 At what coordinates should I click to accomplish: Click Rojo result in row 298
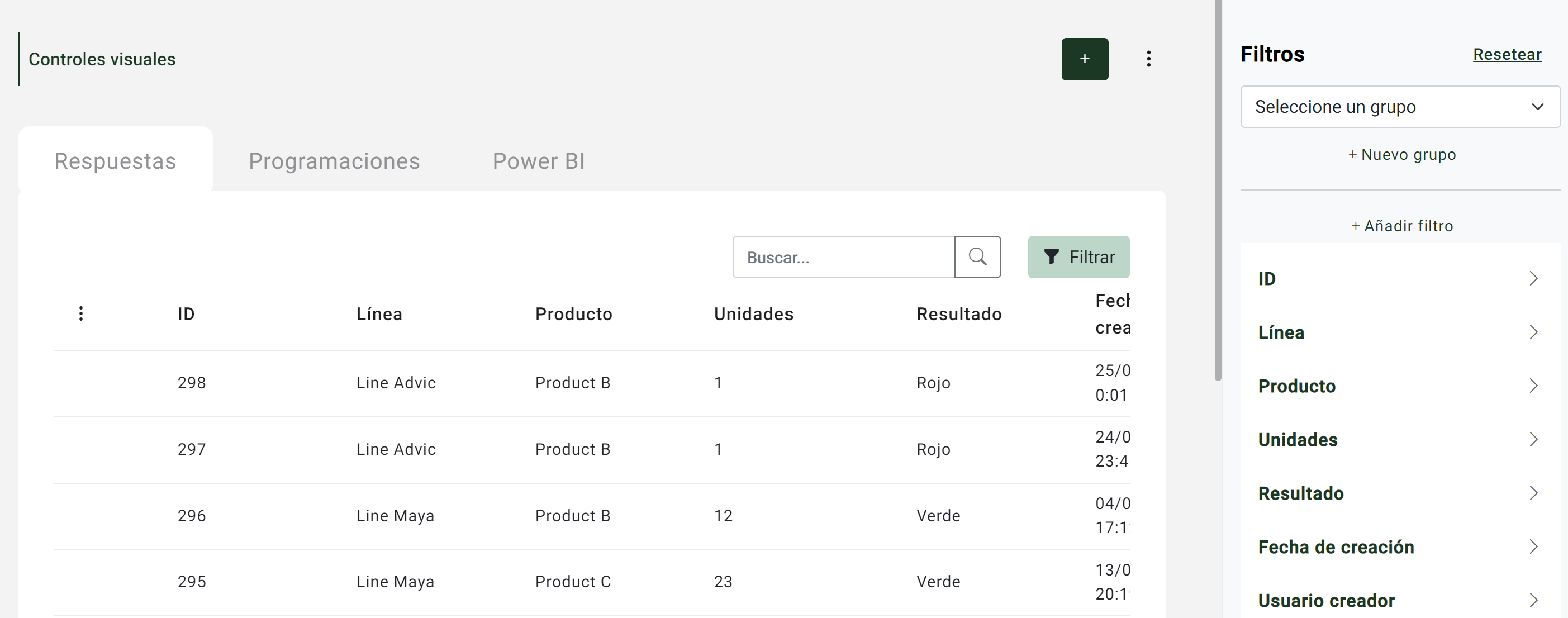pyautogui.click(x=933, y=383)
